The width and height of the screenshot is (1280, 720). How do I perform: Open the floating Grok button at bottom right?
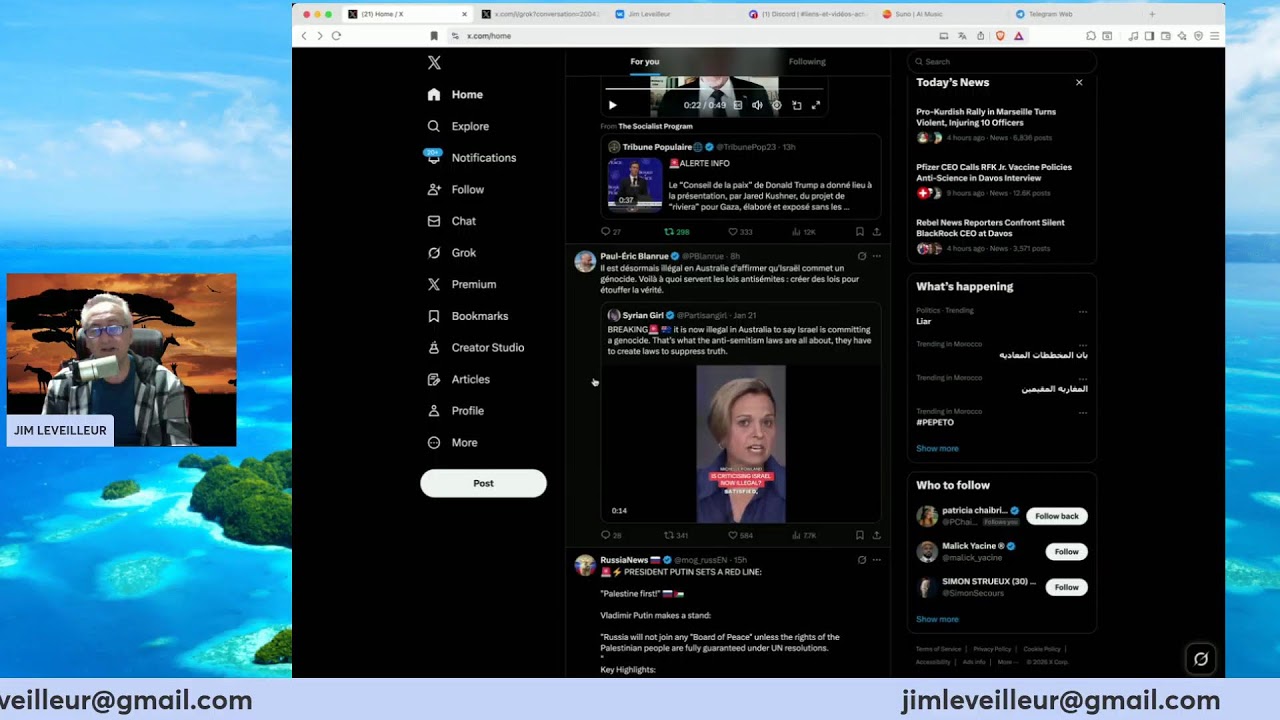pos(1201,659)
